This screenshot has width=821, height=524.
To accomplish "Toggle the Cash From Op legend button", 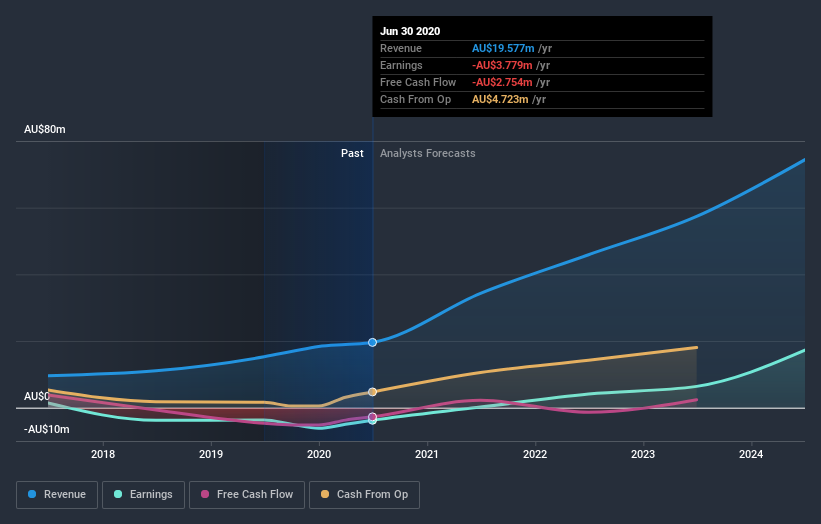I will coord(364,495).
